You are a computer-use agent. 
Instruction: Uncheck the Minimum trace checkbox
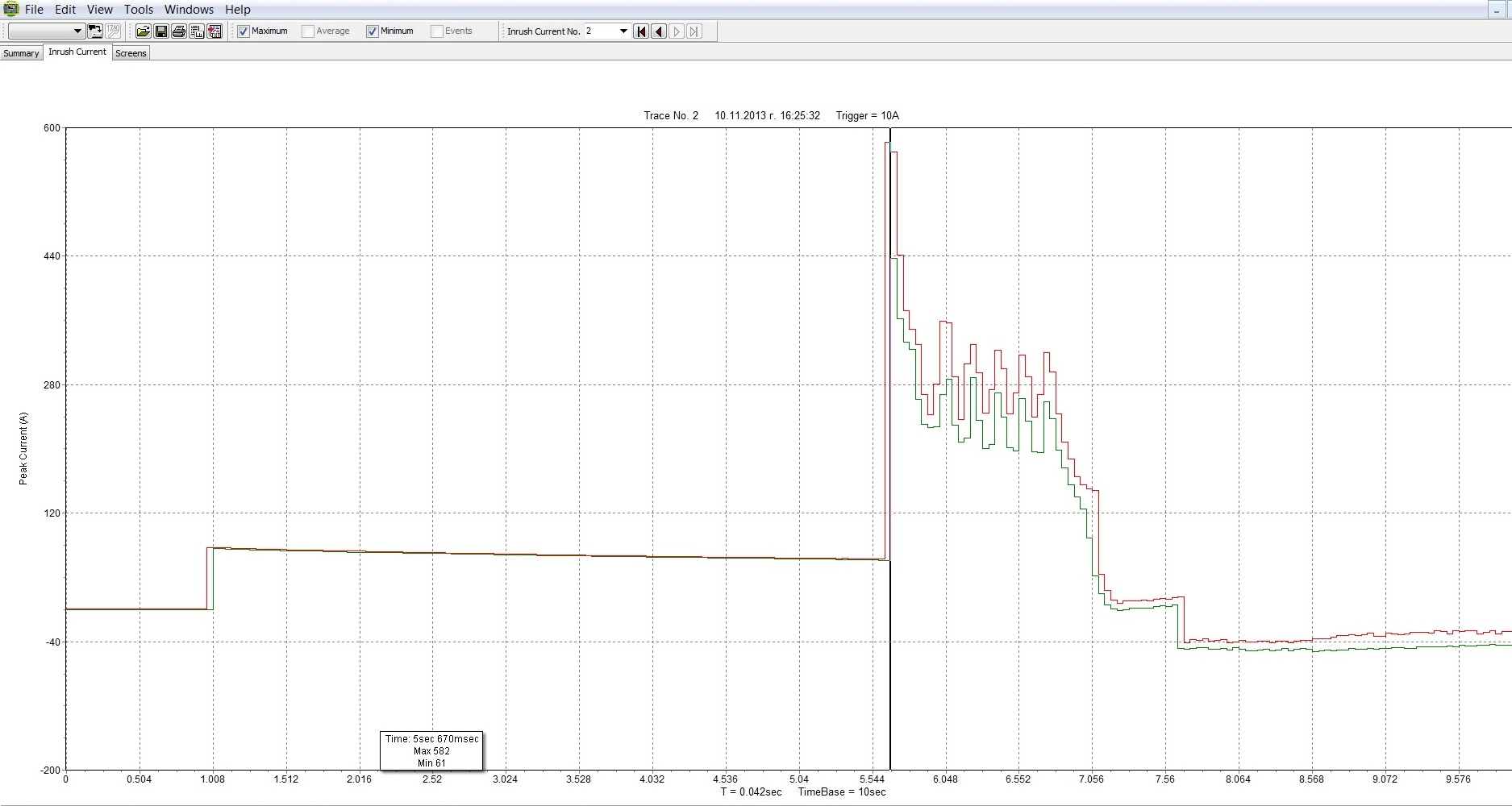tap(373, 31)
